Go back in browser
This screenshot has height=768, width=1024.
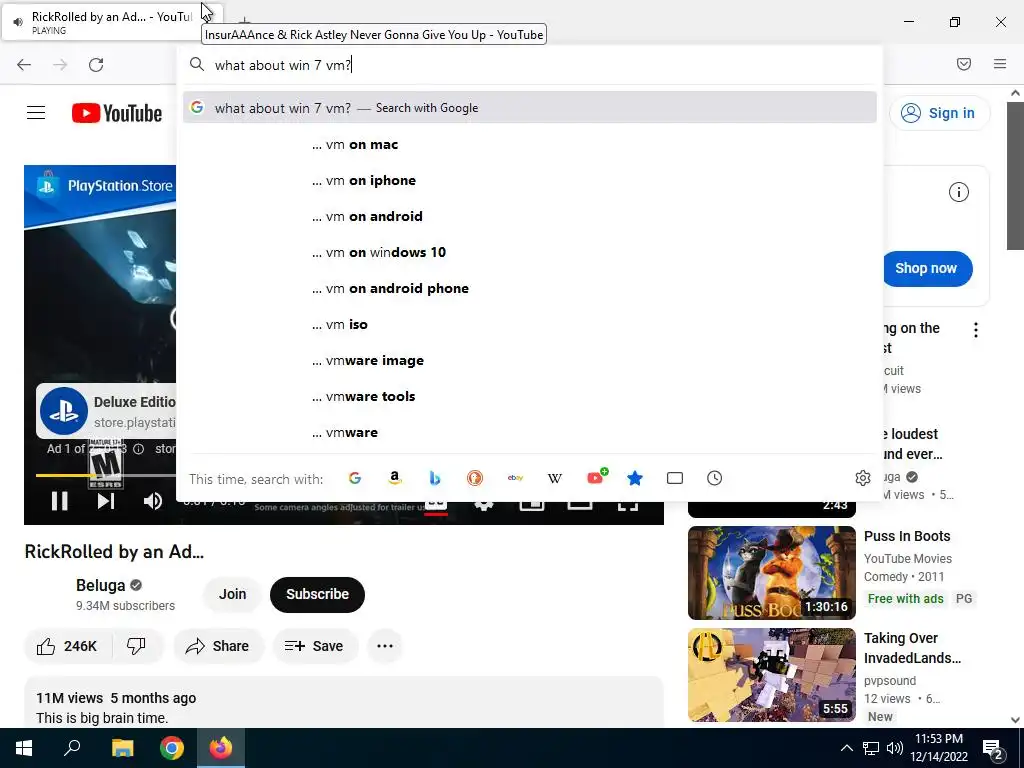point(24,65)
